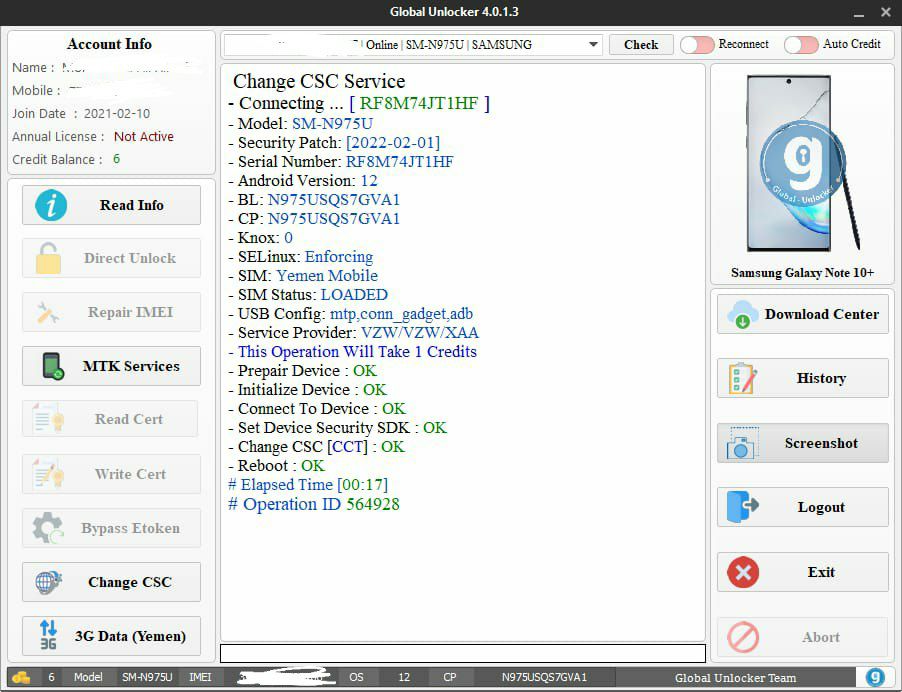Click the Write Cert pencil document icon

pos(48,473)
